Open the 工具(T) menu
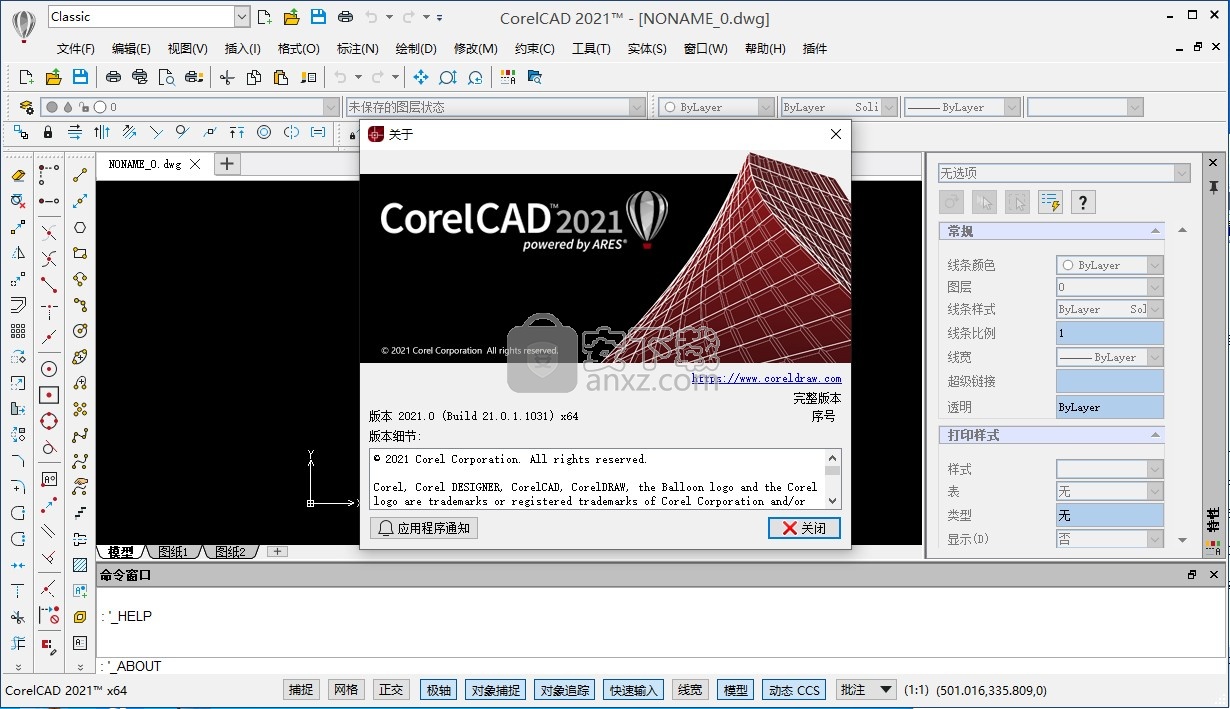This screenshot has width=1230, height=709. point(591,48)
